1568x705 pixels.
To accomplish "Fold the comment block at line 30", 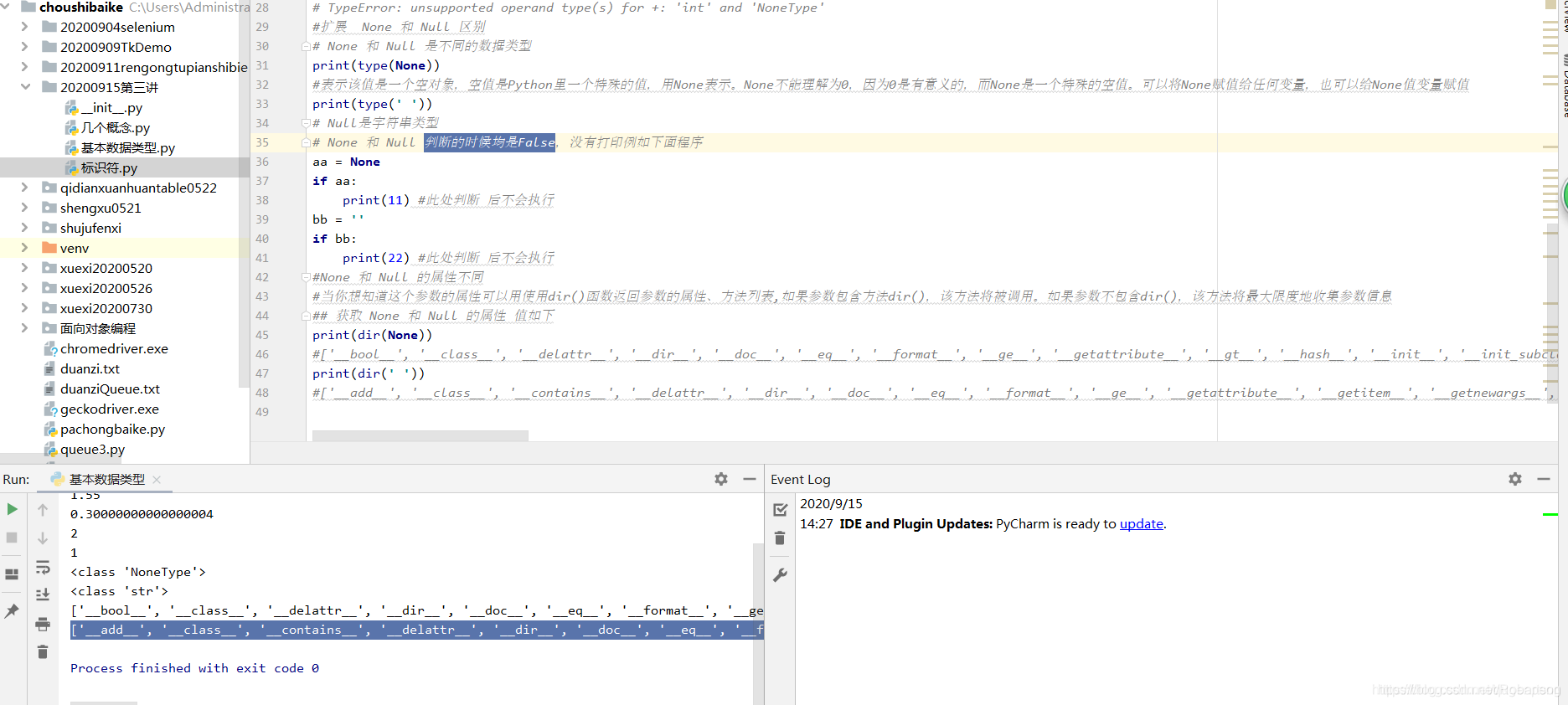I will click(x=306, y=46).
